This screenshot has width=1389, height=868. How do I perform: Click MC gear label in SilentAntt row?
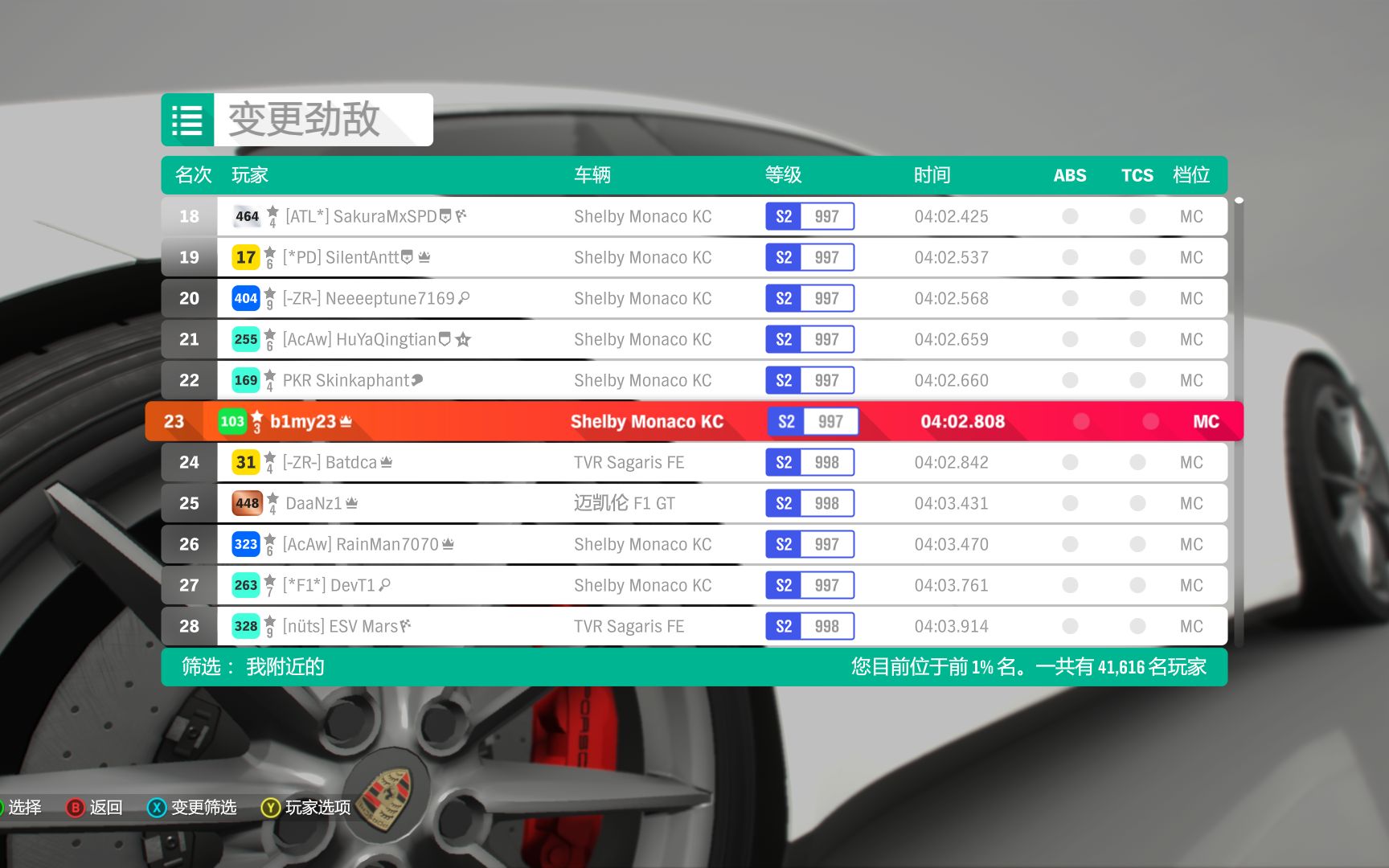tap(1191, 257)
